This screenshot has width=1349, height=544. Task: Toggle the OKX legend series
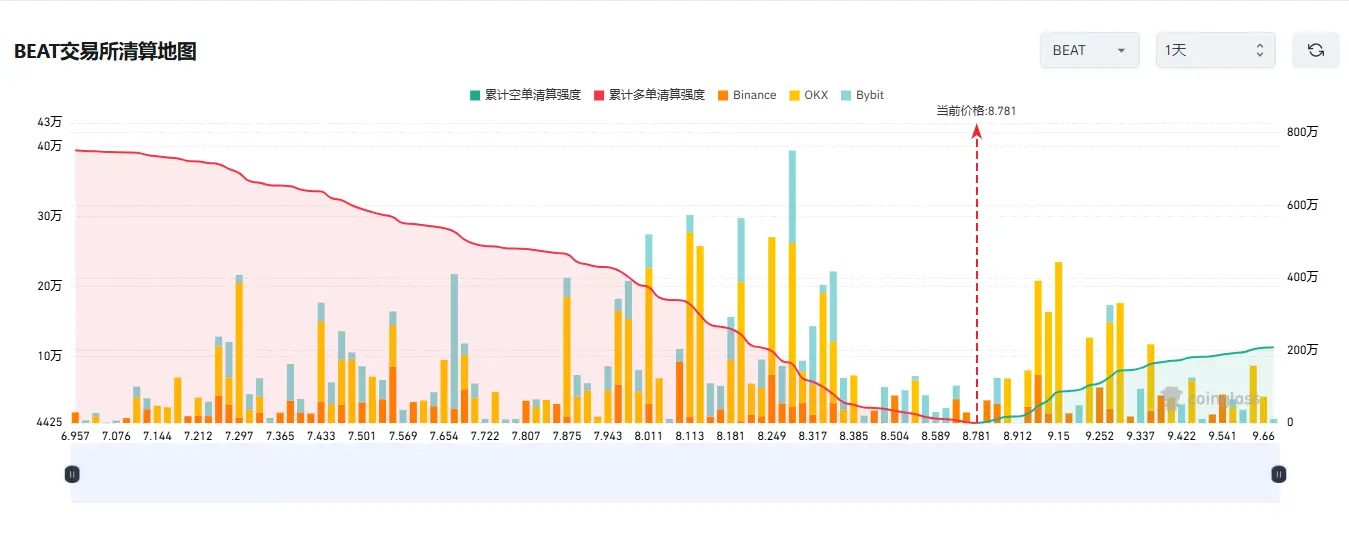click(x=808, y=95)
